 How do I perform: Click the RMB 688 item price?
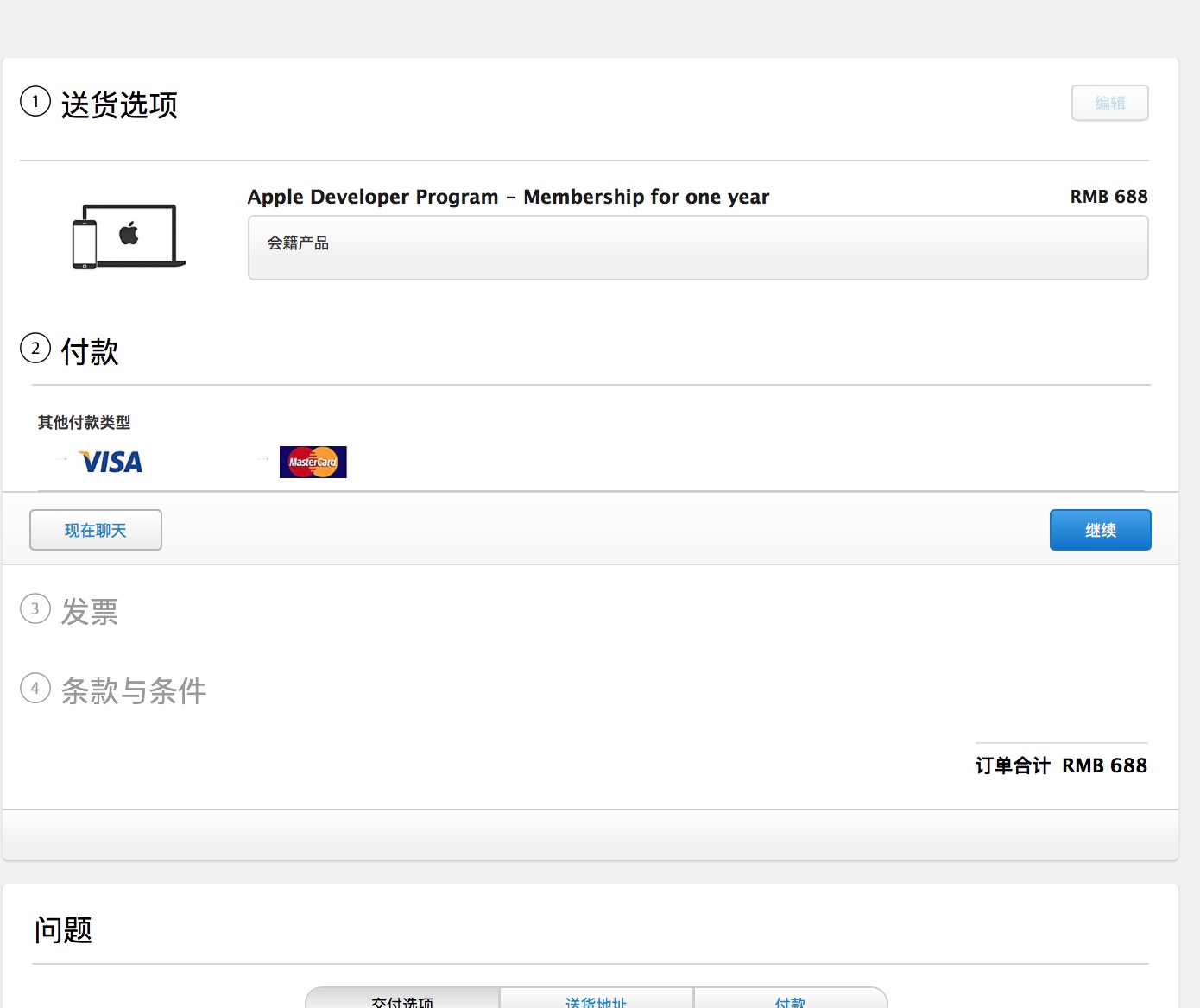[x=1109, y=197]
